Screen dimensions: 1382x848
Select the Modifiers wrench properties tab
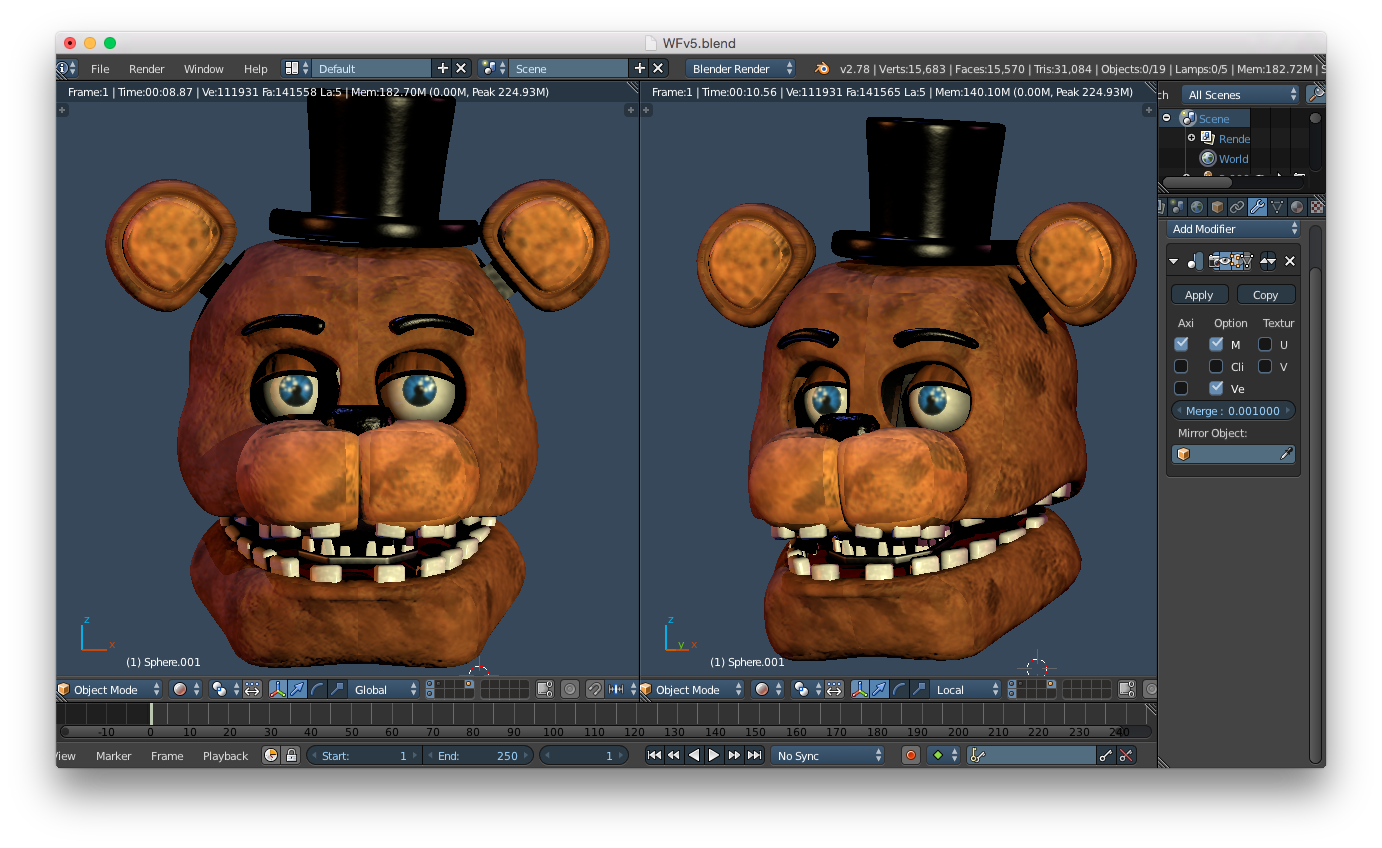(x=1257, y=207)
